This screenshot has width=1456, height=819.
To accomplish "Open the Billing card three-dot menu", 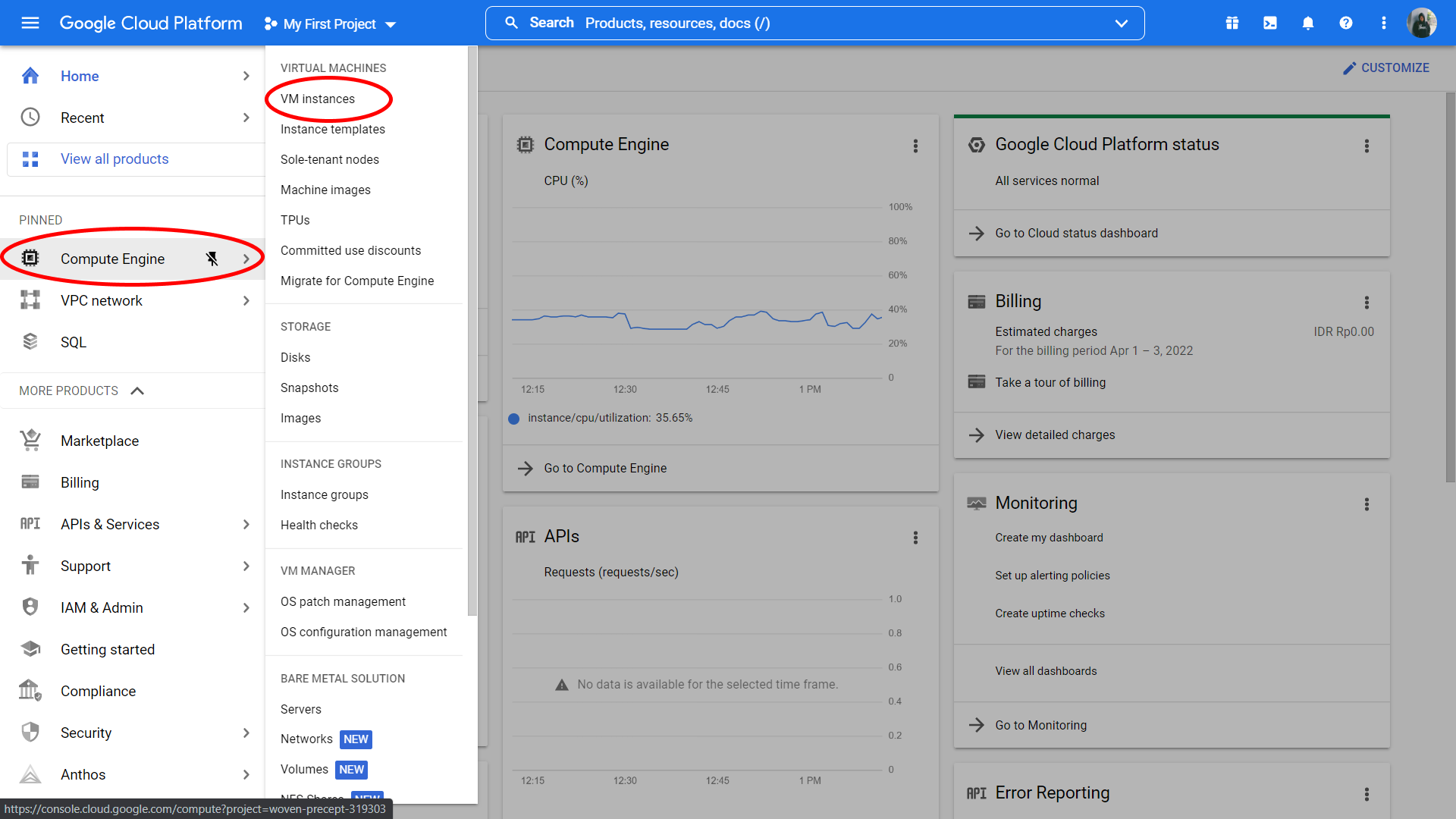I will [x=1367, y=303].
